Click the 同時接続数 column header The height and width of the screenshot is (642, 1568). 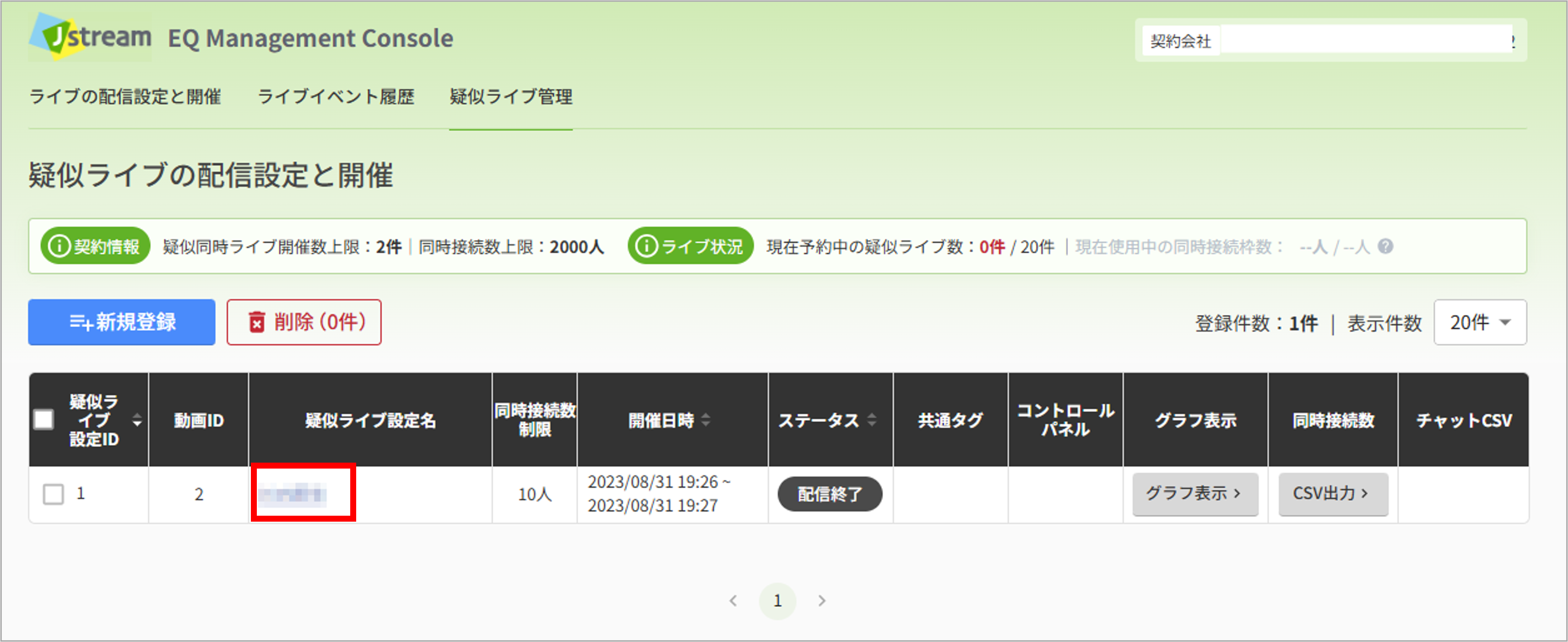coord(1333,420)
